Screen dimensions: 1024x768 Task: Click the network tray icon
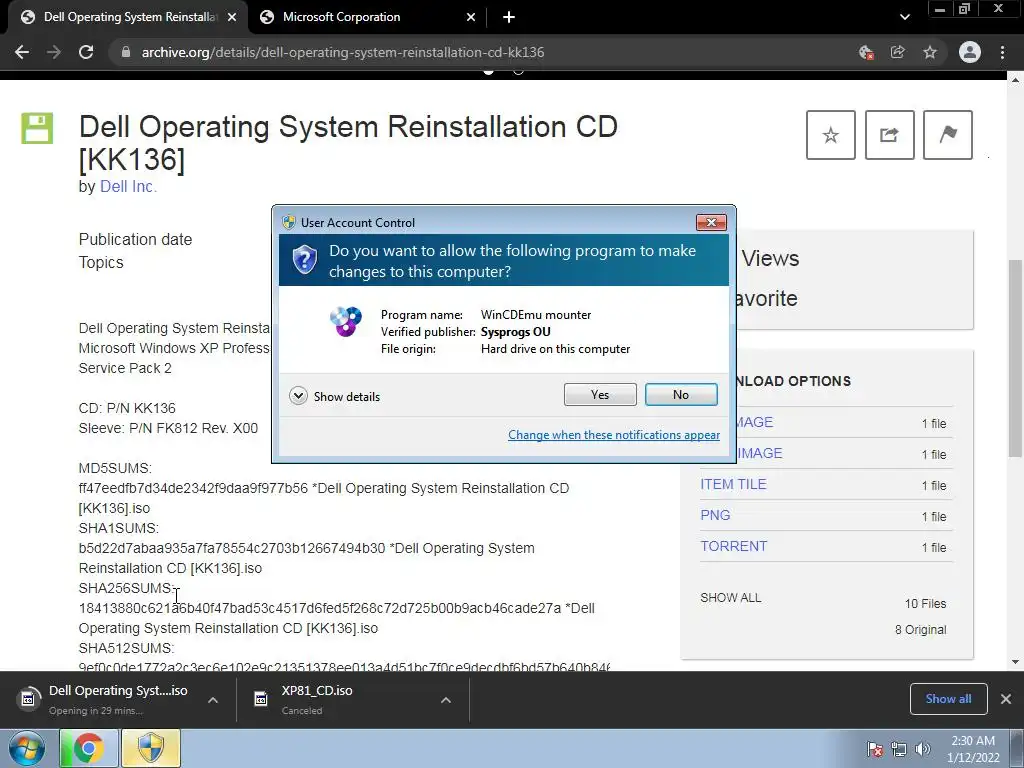point(899,749)
